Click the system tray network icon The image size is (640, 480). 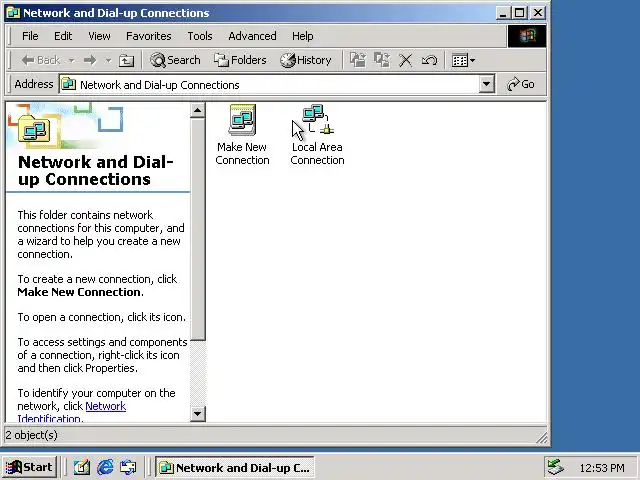pyautogui.click(x=556, y=467)
